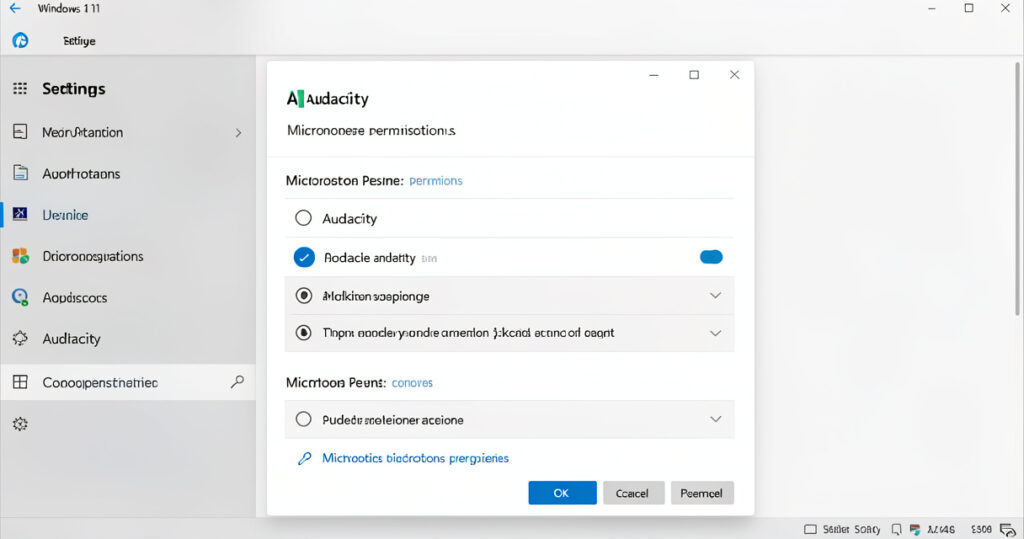Select the Tlnpm aoodery radio button
This screenshot has height=539, width=1024.
coord(304,333)
